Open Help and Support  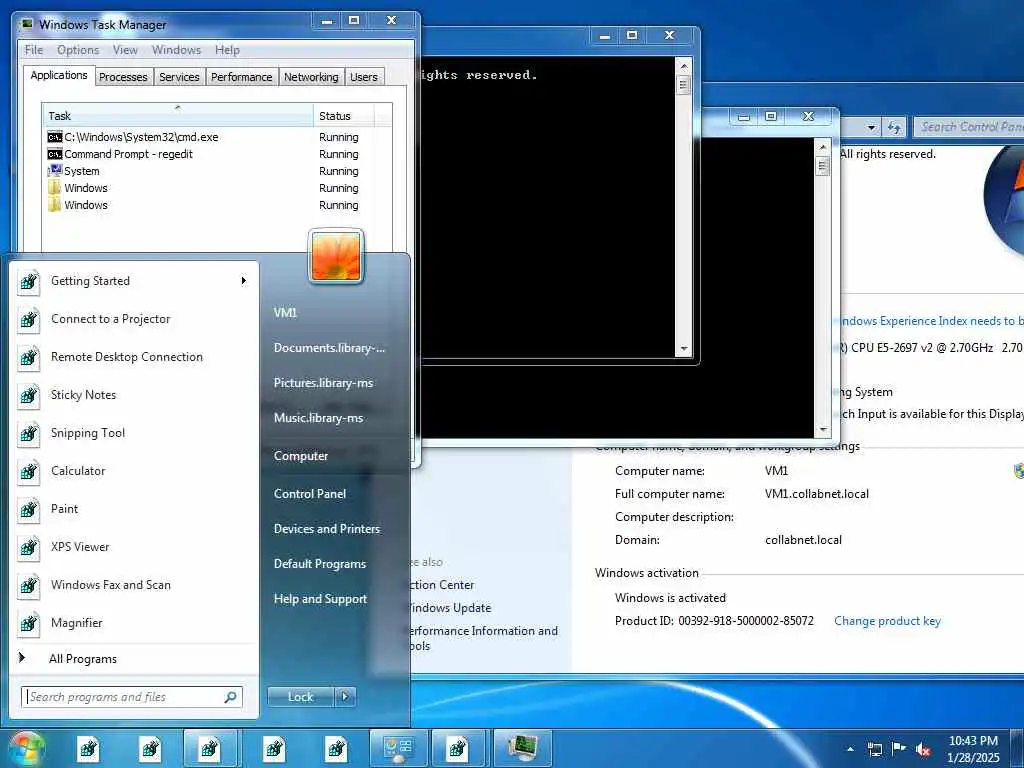pyautogui.click(x=320, y=599)
